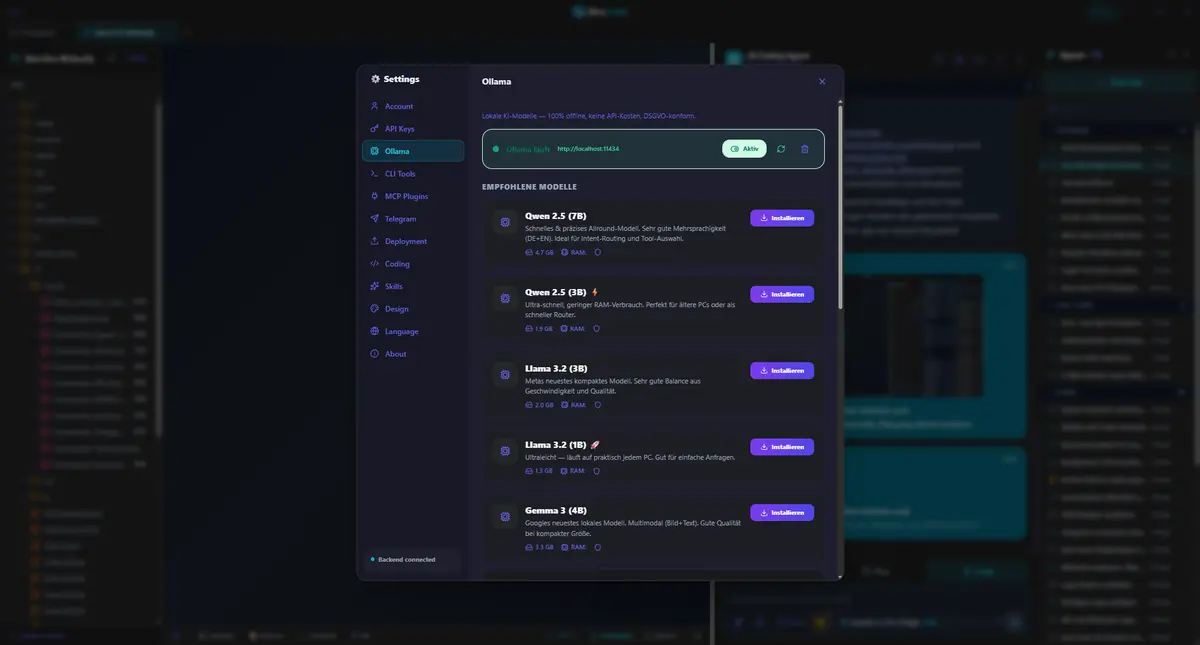
Task: Click the green Ollama running status dot
Action: [x=496, y=149]
